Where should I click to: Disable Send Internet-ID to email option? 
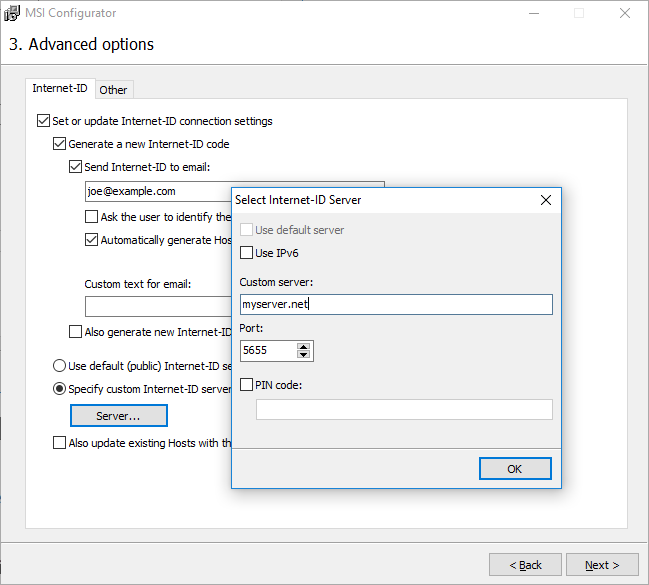[x=75, y=167]
